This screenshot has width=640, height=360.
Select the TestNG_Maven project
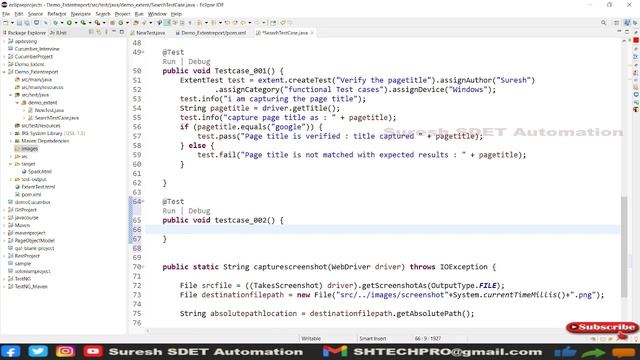pos(31,287)
